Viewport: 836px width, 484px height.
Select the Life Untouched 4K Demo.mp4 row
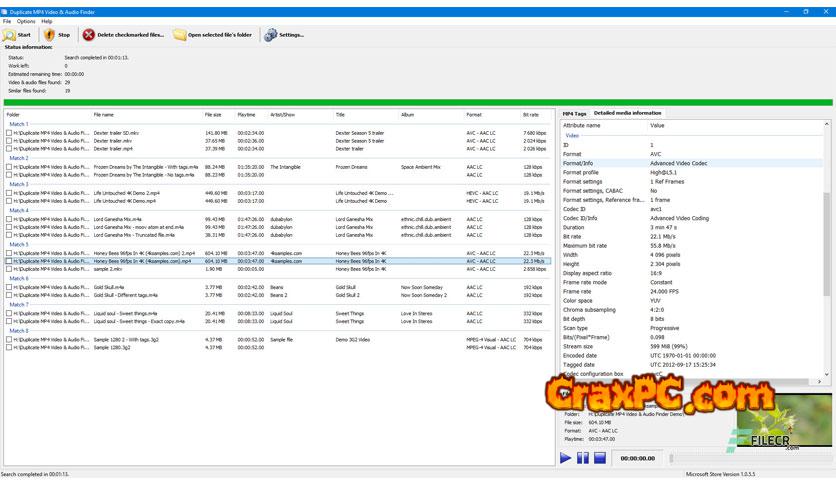pyautogui.click(x=277, y=201)
